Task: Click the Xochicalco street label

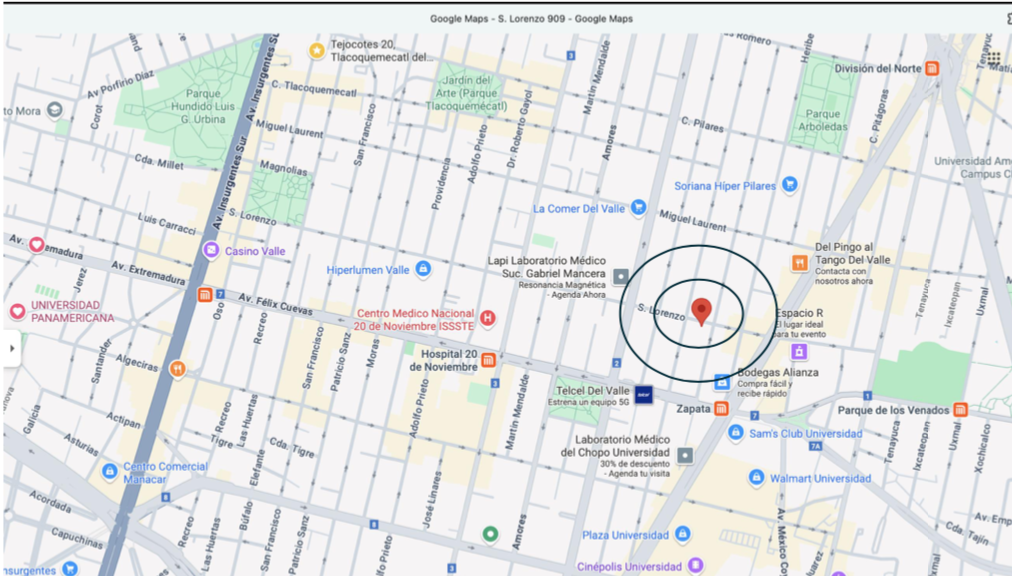Action: tap(985, 449)
